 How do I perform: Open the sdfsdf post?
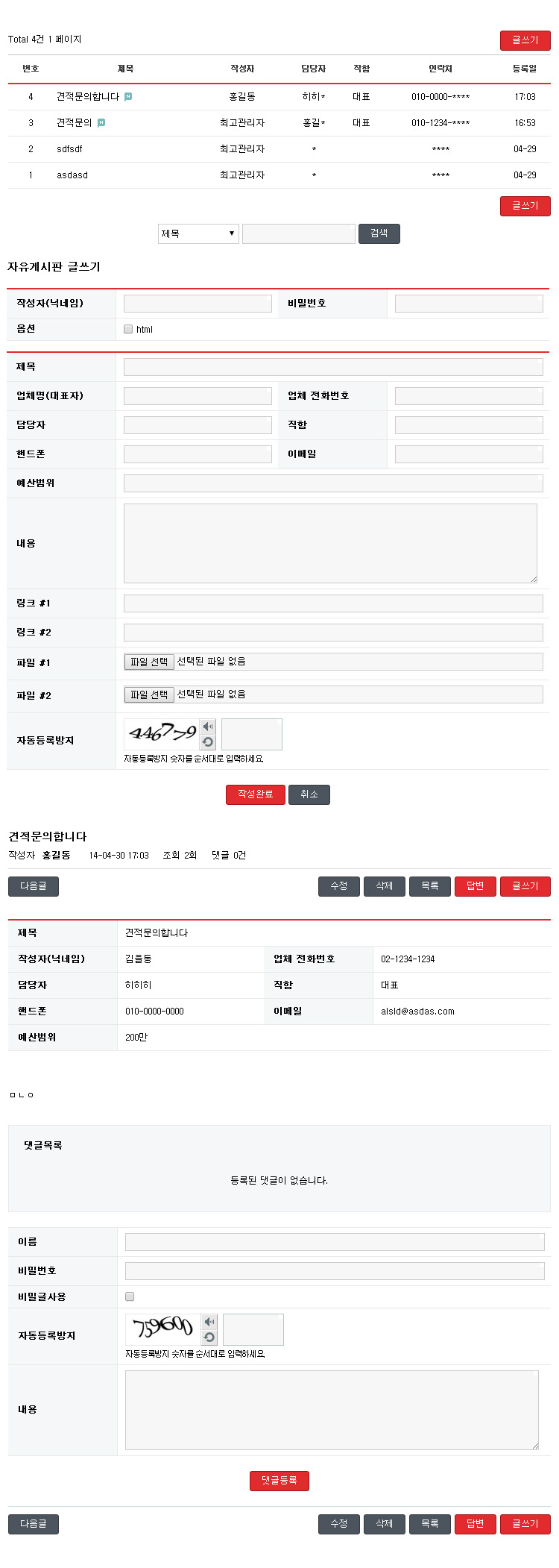(x=69, y=149)
